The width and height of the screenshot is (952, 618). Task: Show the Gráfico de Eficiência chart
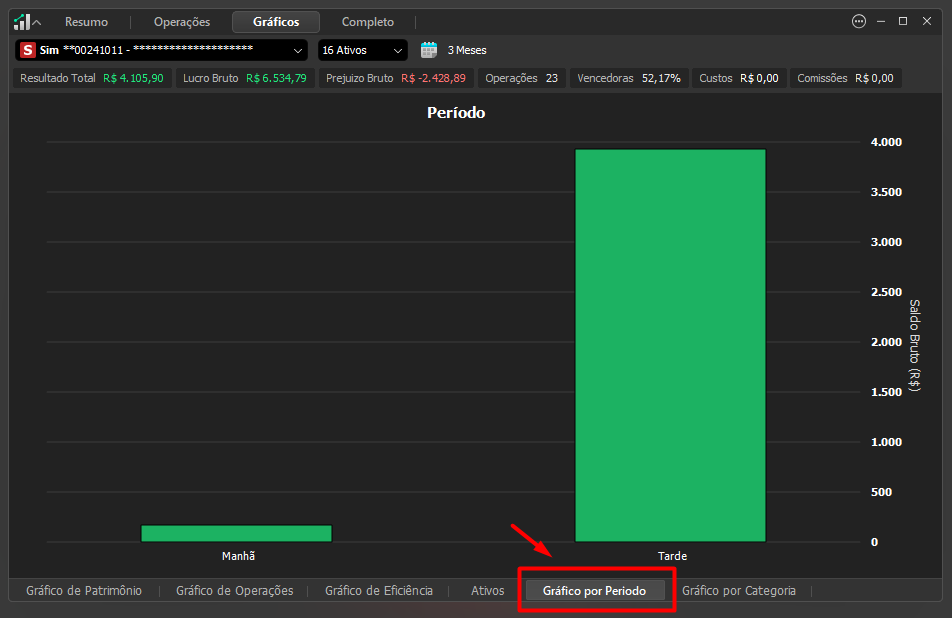tap(379, 591)
